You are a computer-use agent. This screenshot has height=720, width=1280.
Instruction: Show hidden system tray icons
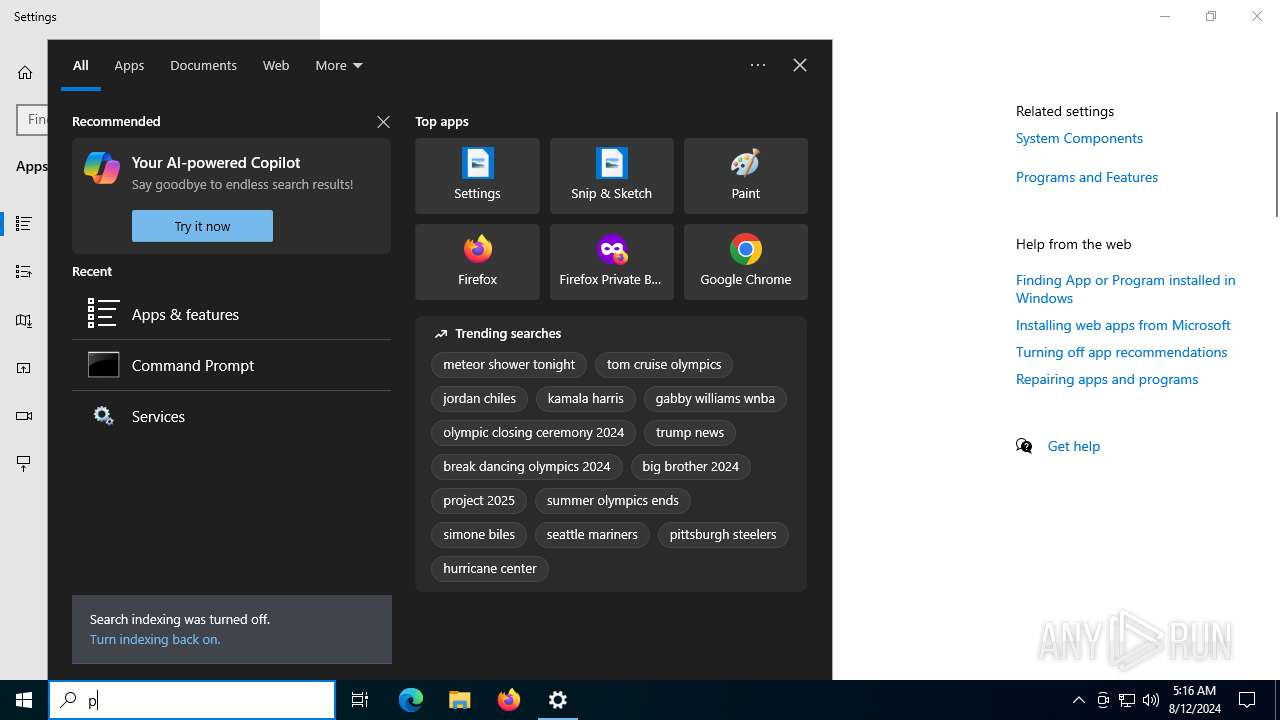coord(1079,700)
